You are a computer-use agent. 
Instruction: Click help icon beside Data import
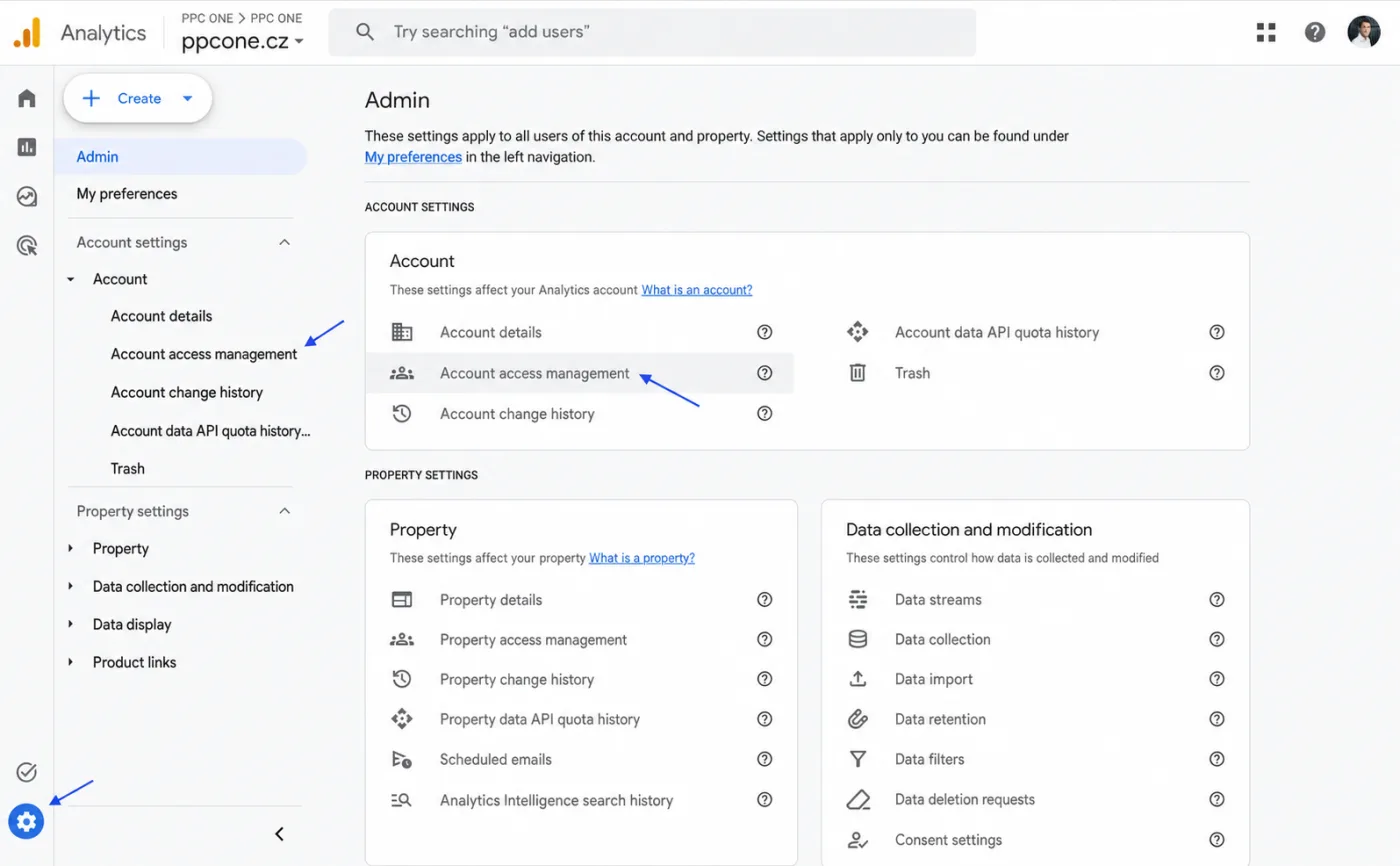coord(1217,679)
